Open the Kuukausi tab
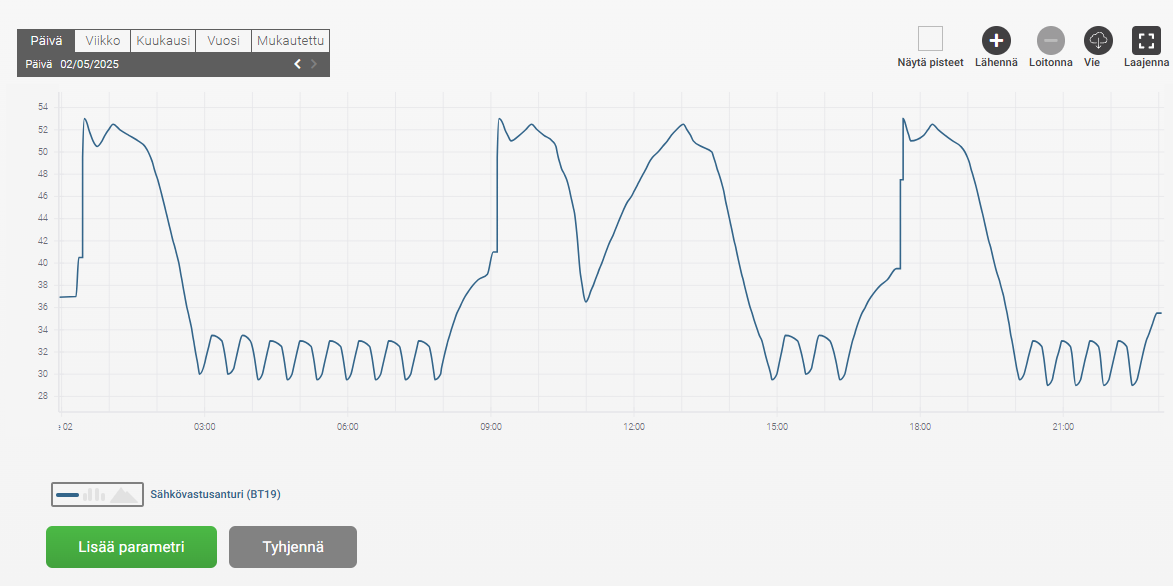The height and width of the screenshot is (586, 1173). point(163,40)
